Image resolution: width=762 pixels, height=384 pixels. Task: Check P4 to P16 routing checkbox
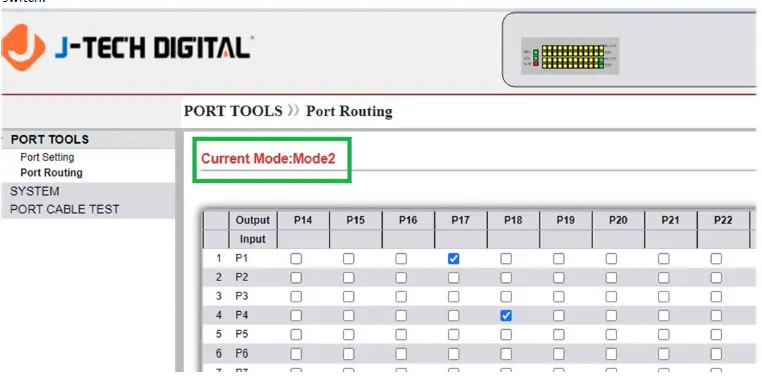tap(401, 315)
